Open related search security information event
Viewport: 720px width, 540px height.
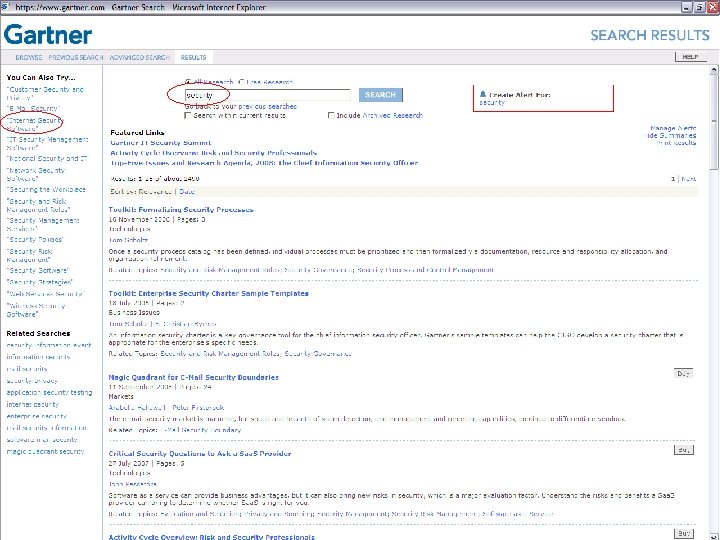tap(49, 345)
